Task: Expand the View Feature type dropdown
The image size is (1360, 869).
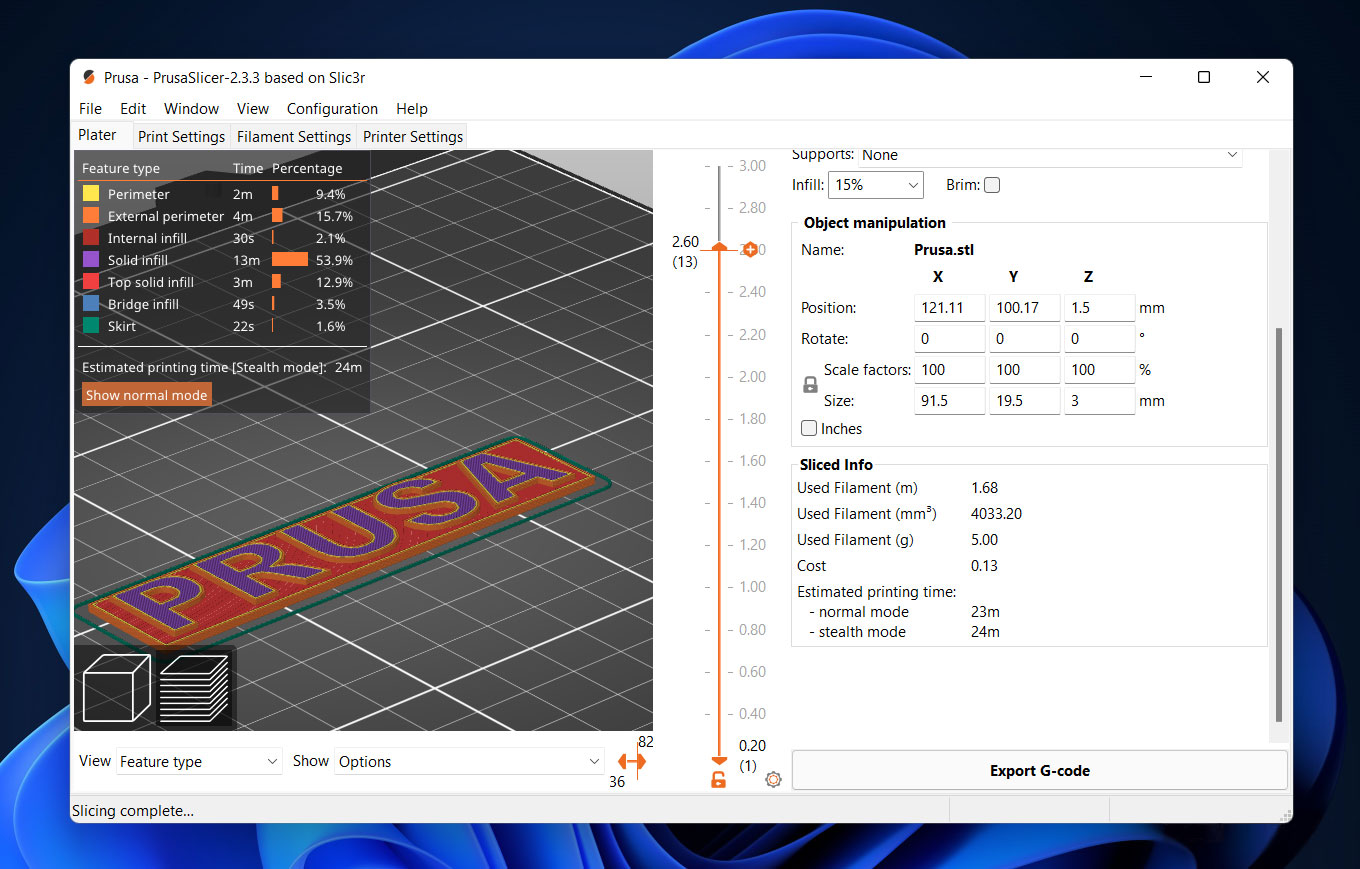Action: pyautogui.click(x=198, y=762)
